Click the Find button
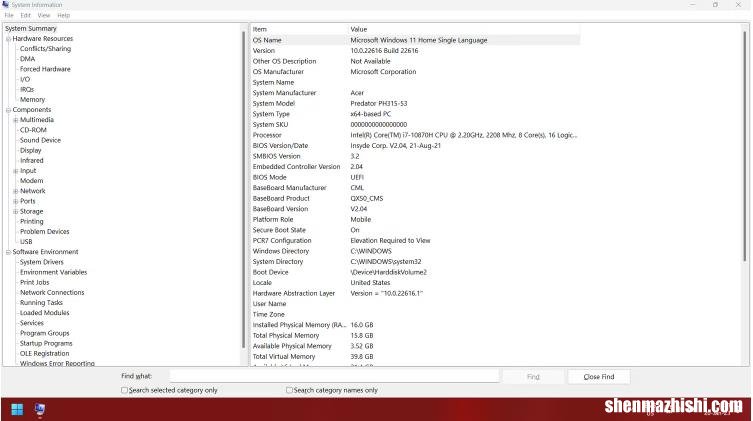Viewport: 753px width, 421px height. point(533,377)
